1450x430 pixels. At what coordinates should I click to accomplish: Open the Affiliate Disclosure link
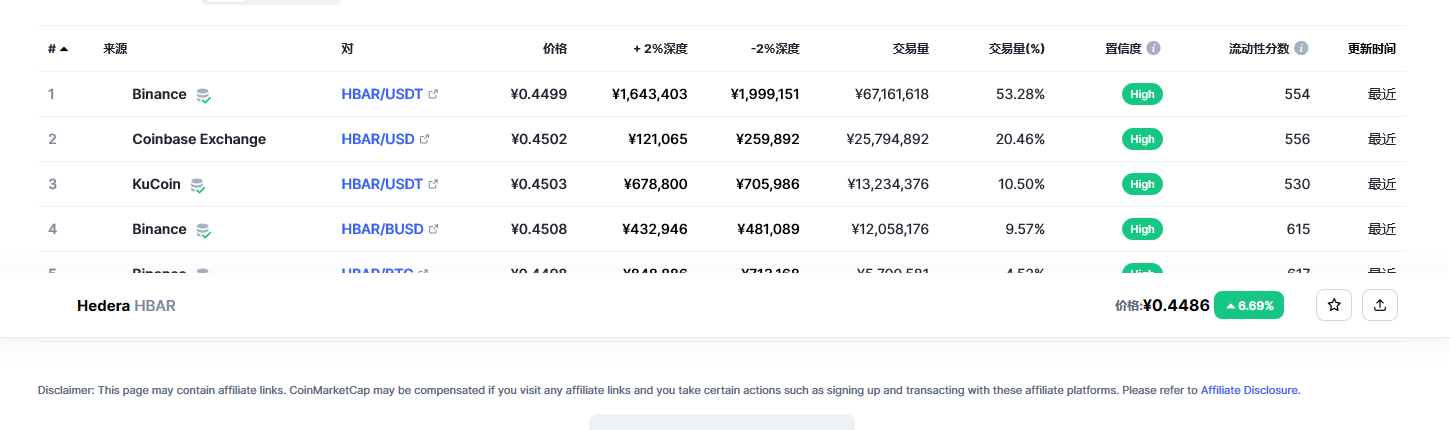click(1249, 390)
